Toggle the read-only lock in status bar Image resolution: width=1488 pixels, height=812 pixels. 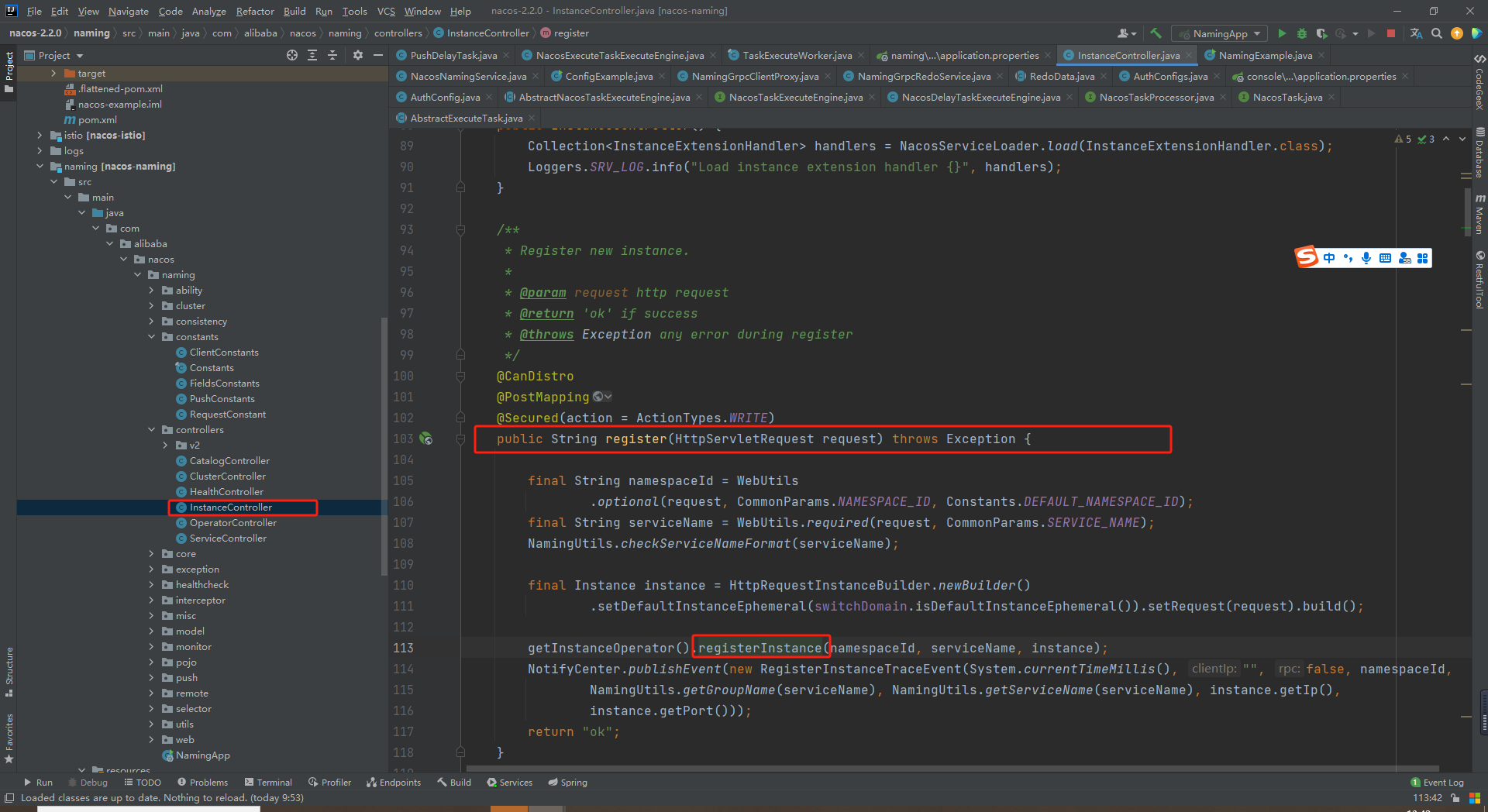1455,798
